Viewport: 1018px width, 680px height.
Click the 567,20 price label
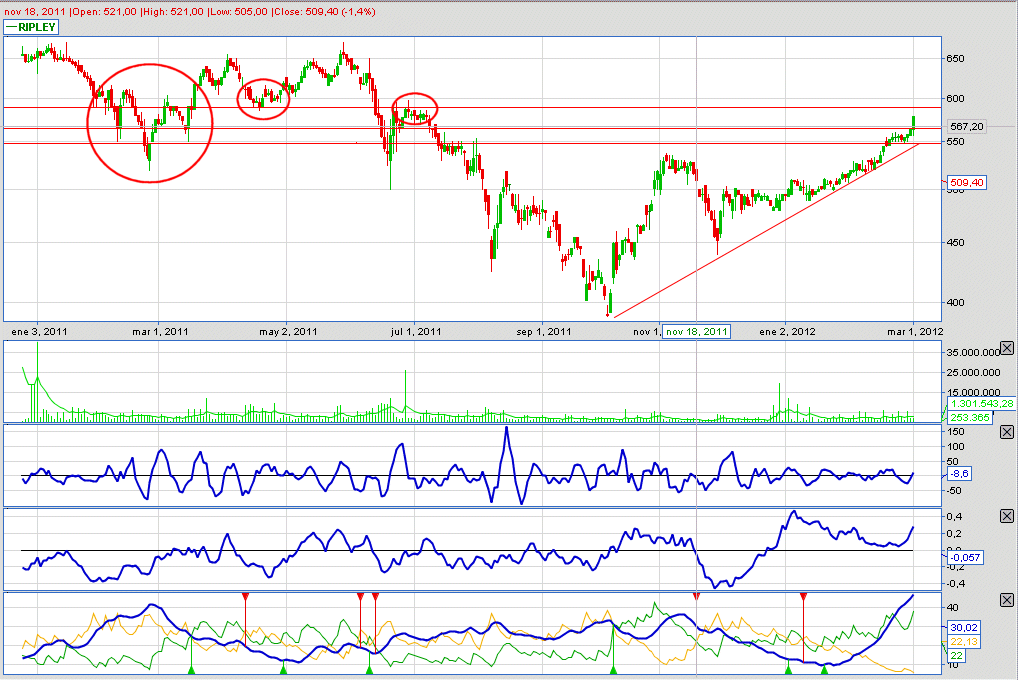(969, 127)
